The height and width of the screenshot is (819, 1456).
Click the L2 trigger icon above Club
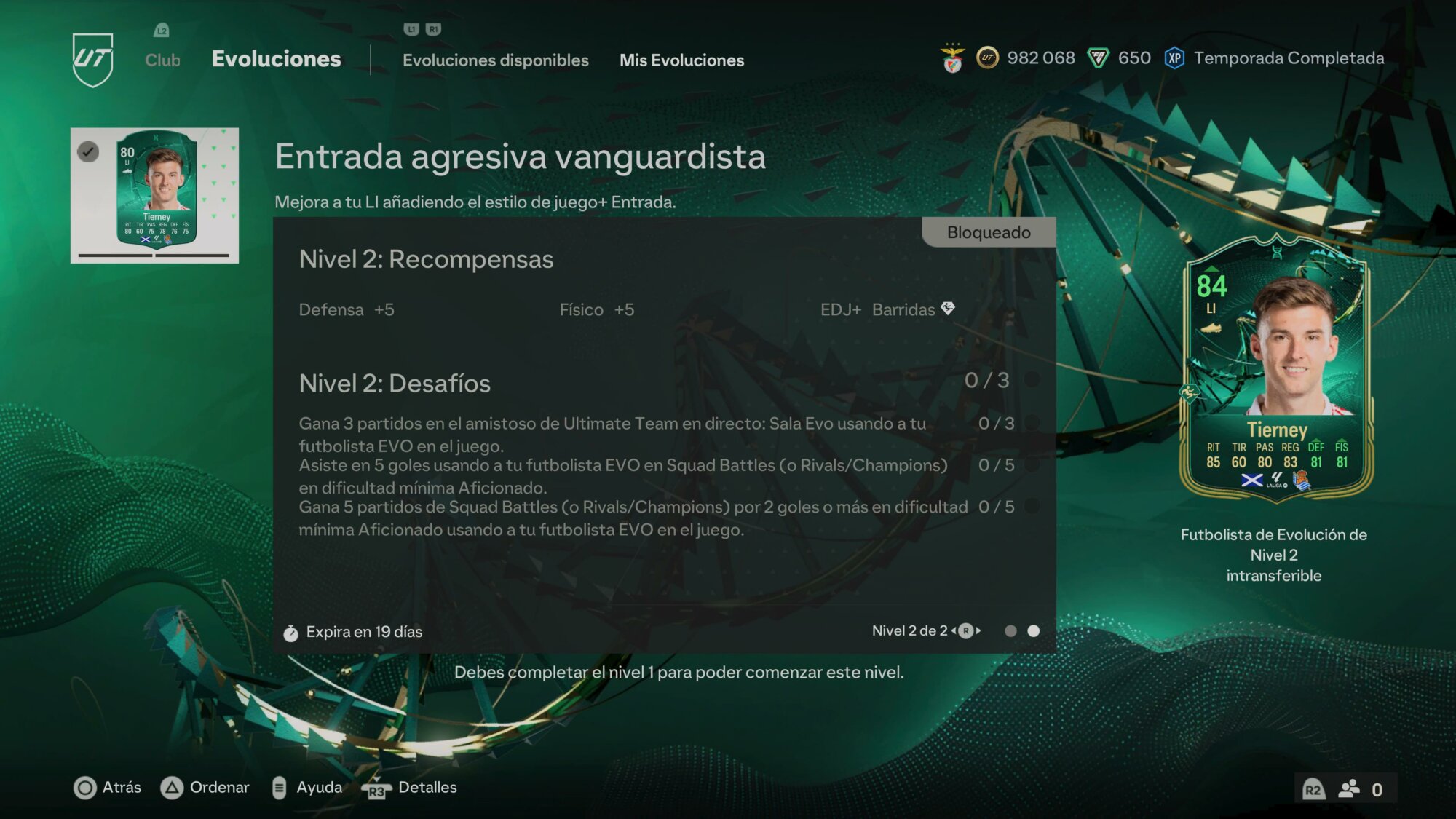click(x=162, y=30)
